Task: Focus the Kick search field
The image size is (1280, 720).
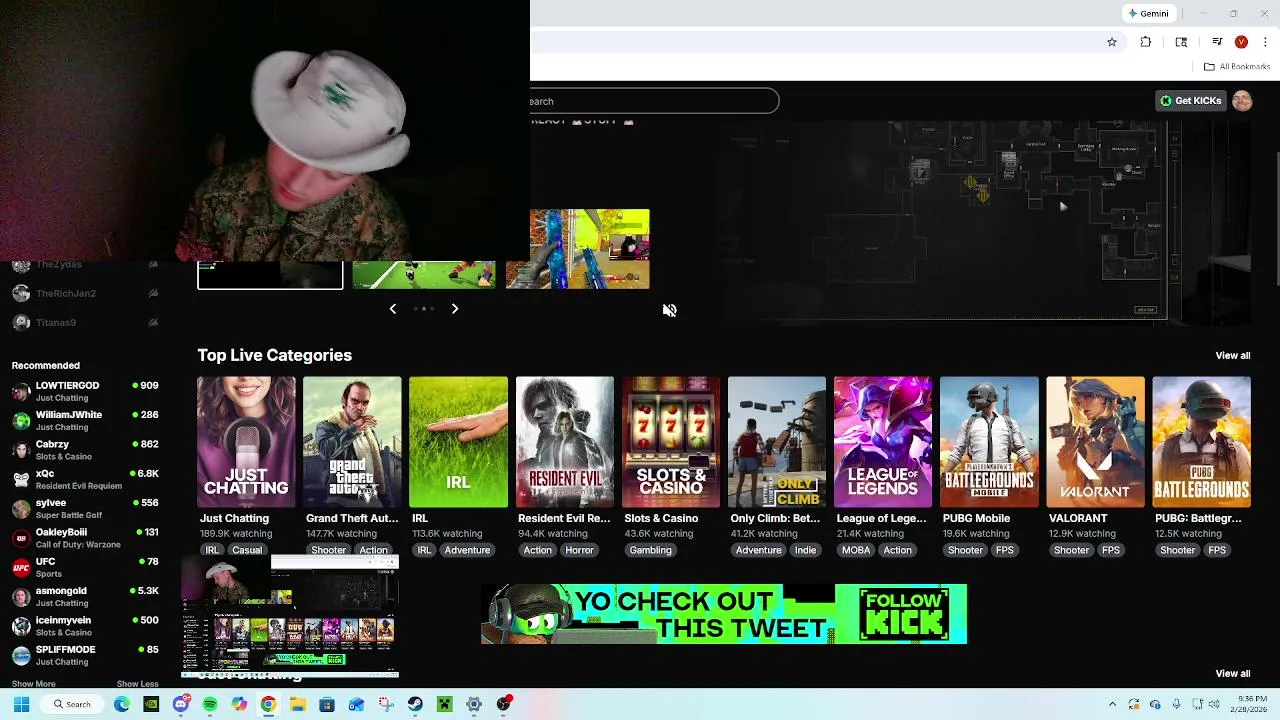Action: point(654,101)
